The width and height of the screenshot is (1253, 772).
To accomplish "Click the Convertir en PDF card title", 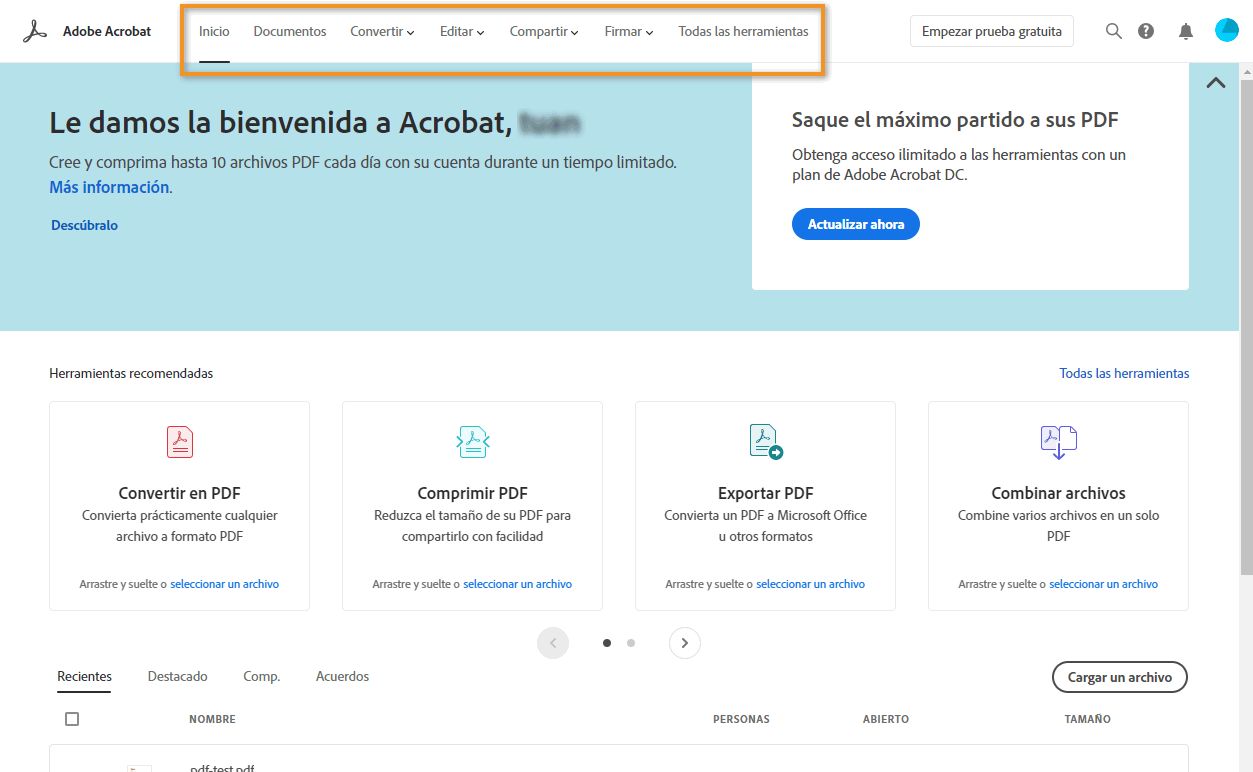I will (179, 493).
